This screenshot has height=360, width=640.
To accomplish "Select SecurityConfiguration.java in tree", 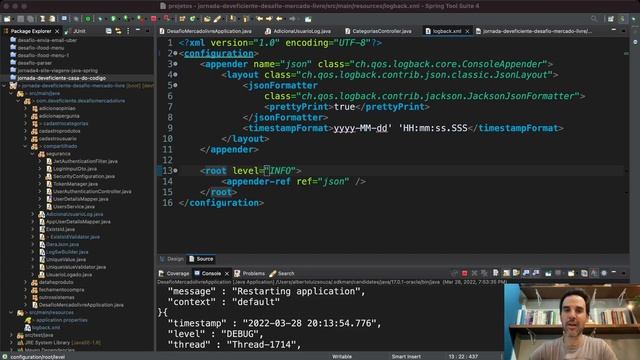I will [x=84, y=176].
